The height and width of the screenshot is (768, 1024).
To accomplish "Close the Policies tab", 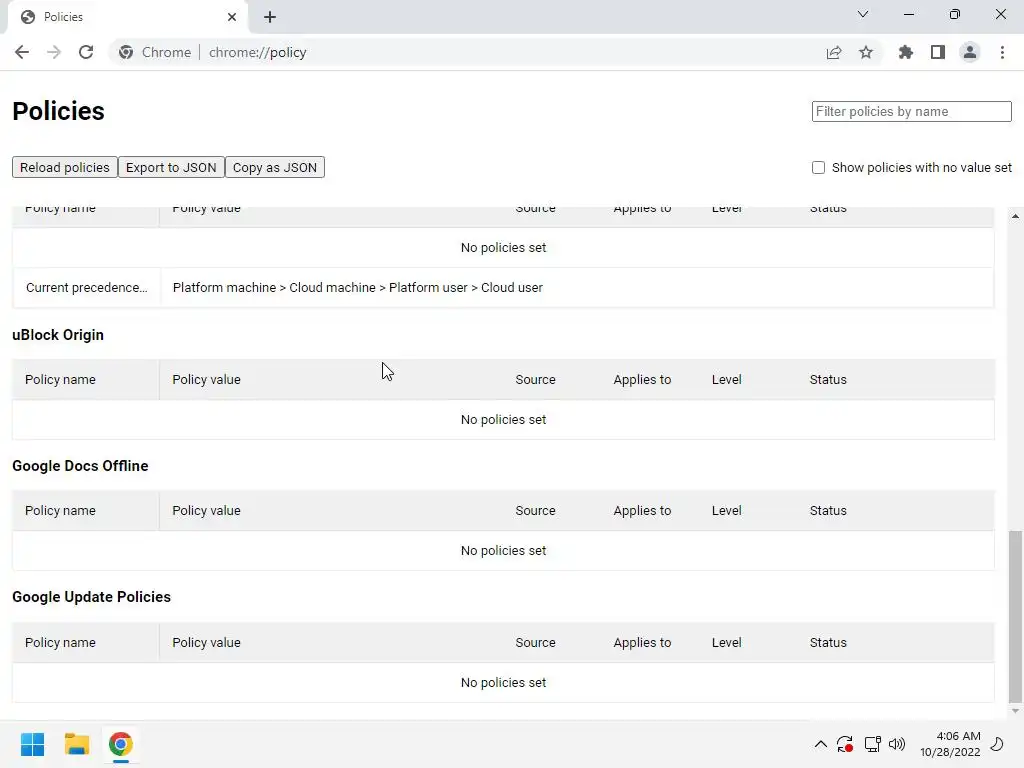I will [x=232, y=17].
